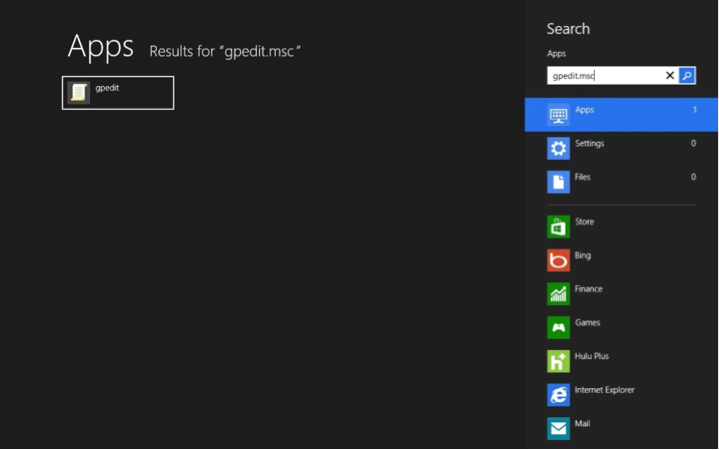This screenshot has width=719, height=450.
Task: Click the magnifying glass search button
Action: [x=687, y=76]
